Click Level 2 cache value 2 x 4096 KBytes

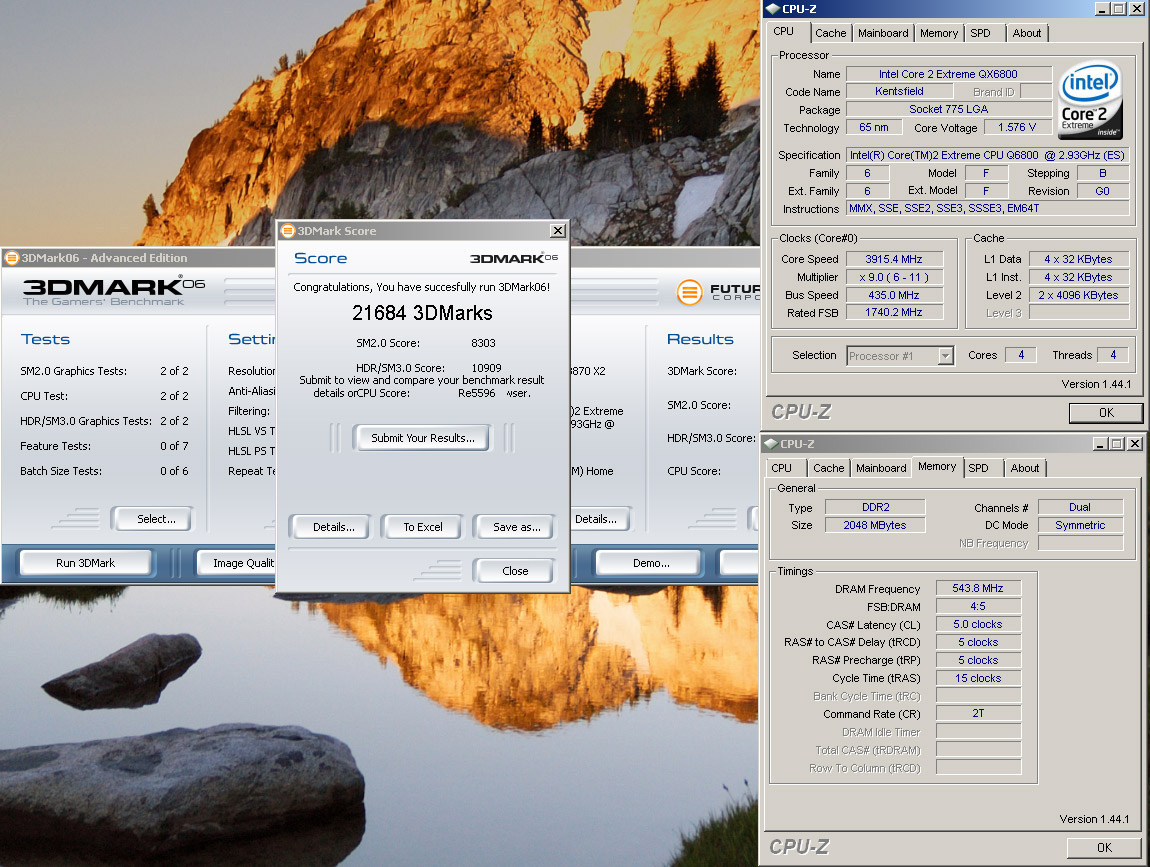point(1078,295)
